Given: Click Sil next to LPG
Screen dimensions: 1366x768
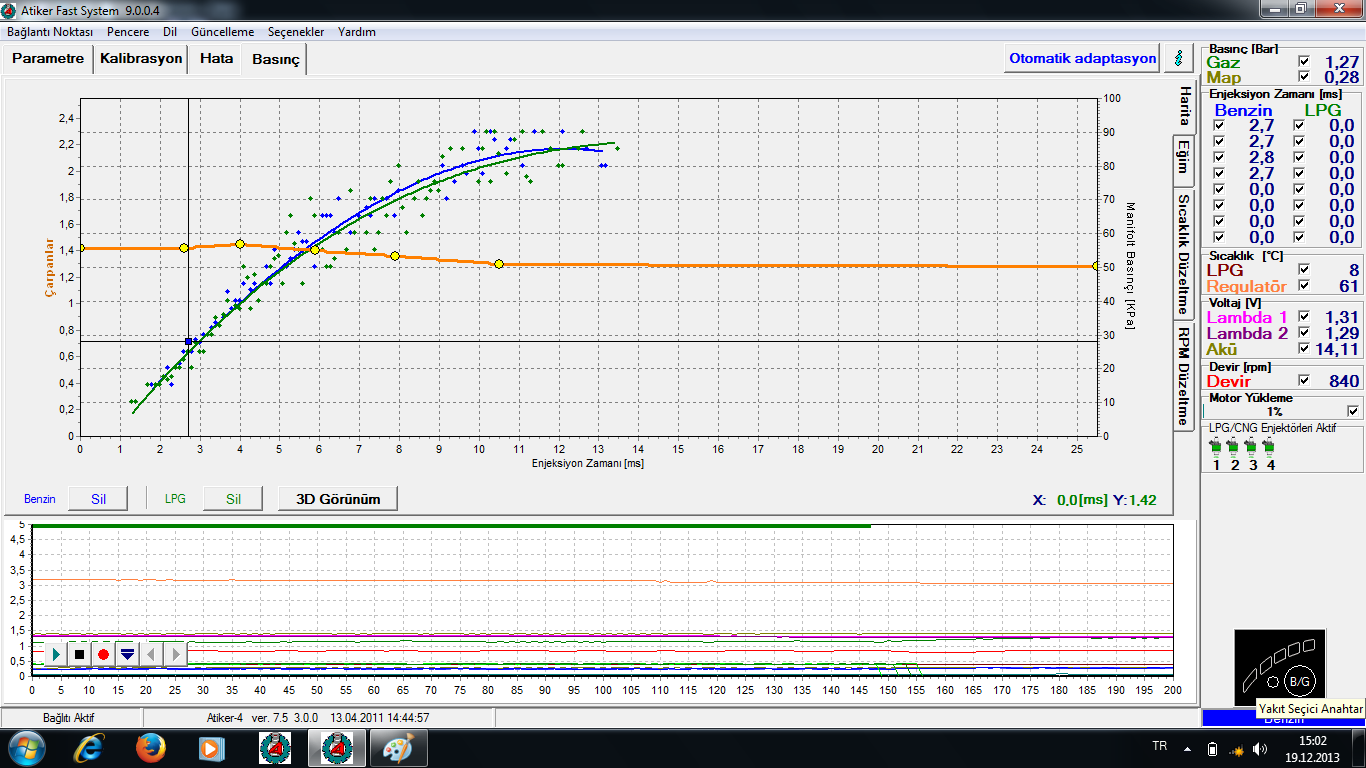Looking at the screenshot, I should [x=233, y=498].
